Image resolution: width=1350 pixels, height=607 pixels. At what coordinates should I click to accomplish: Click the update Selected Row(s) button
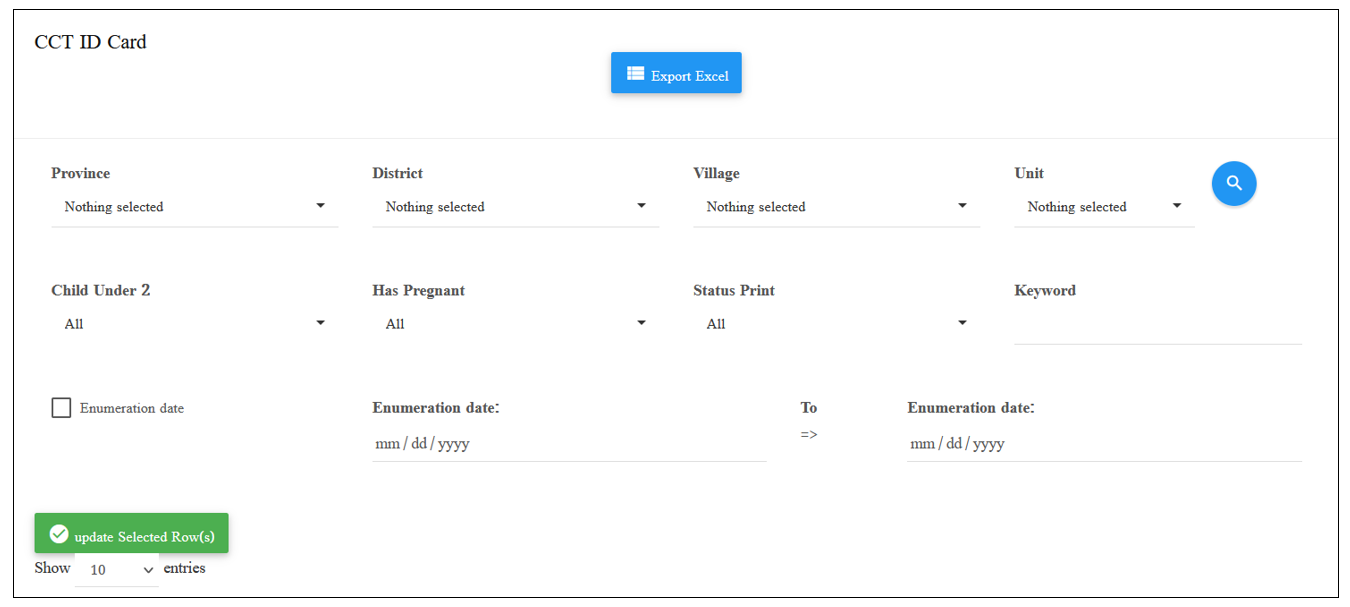[132, 533]
